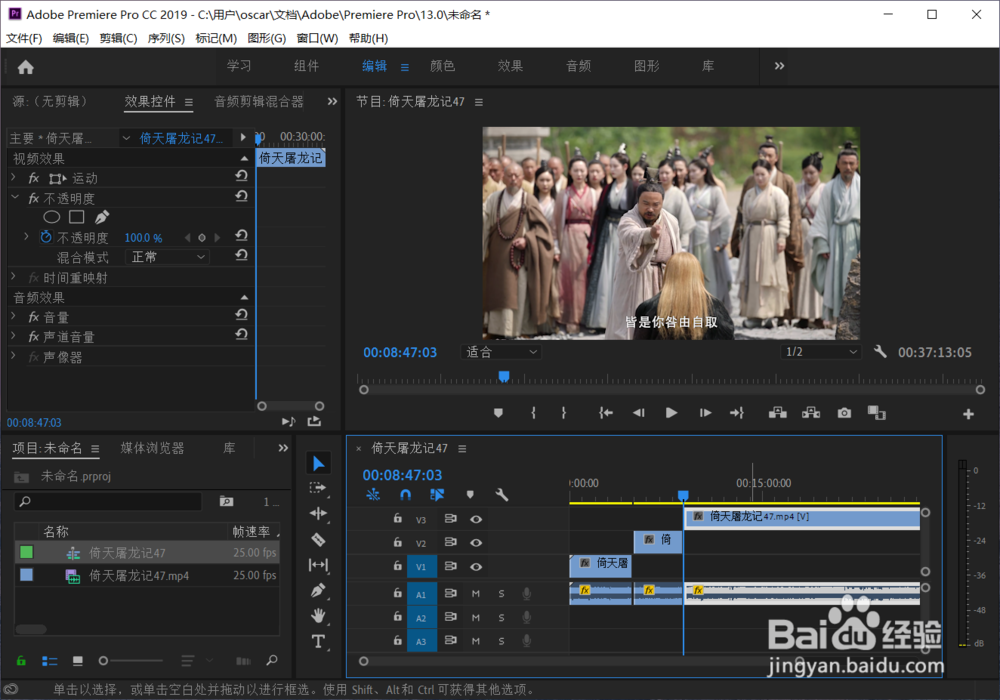Add a marker in Program monitor
The width and height of the screenshot is (1000, 700).
point(499,413)
